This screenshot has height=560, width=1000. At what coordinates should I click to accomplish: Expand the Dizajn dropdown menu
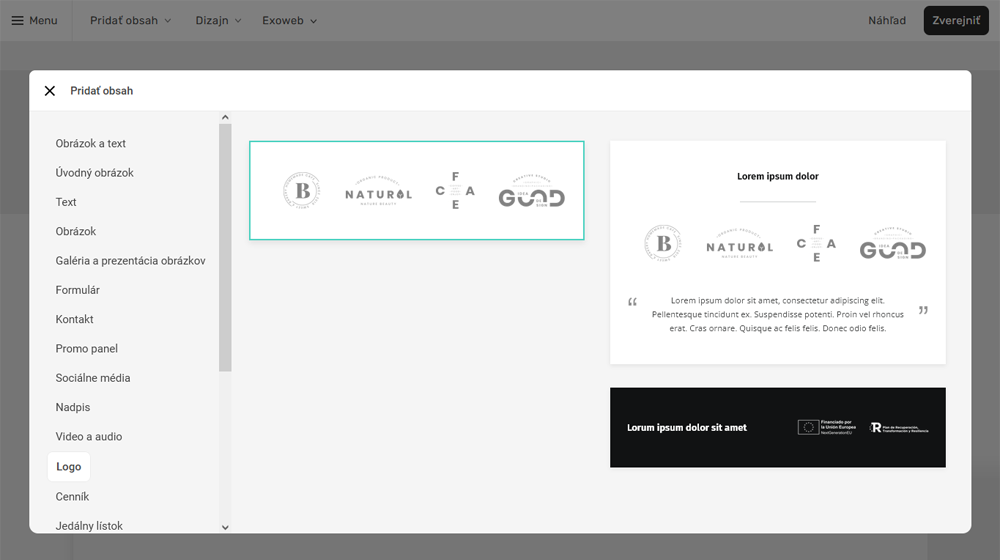pyautogui.click(x=218, y=20)
